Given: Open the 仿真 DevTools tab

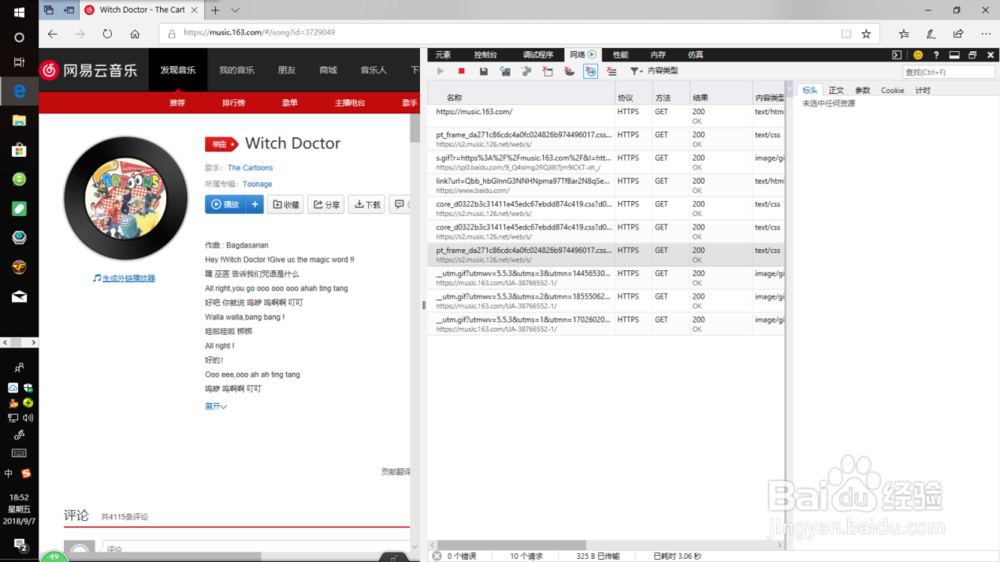Looking at the screenshot, I should pos(695,55).
